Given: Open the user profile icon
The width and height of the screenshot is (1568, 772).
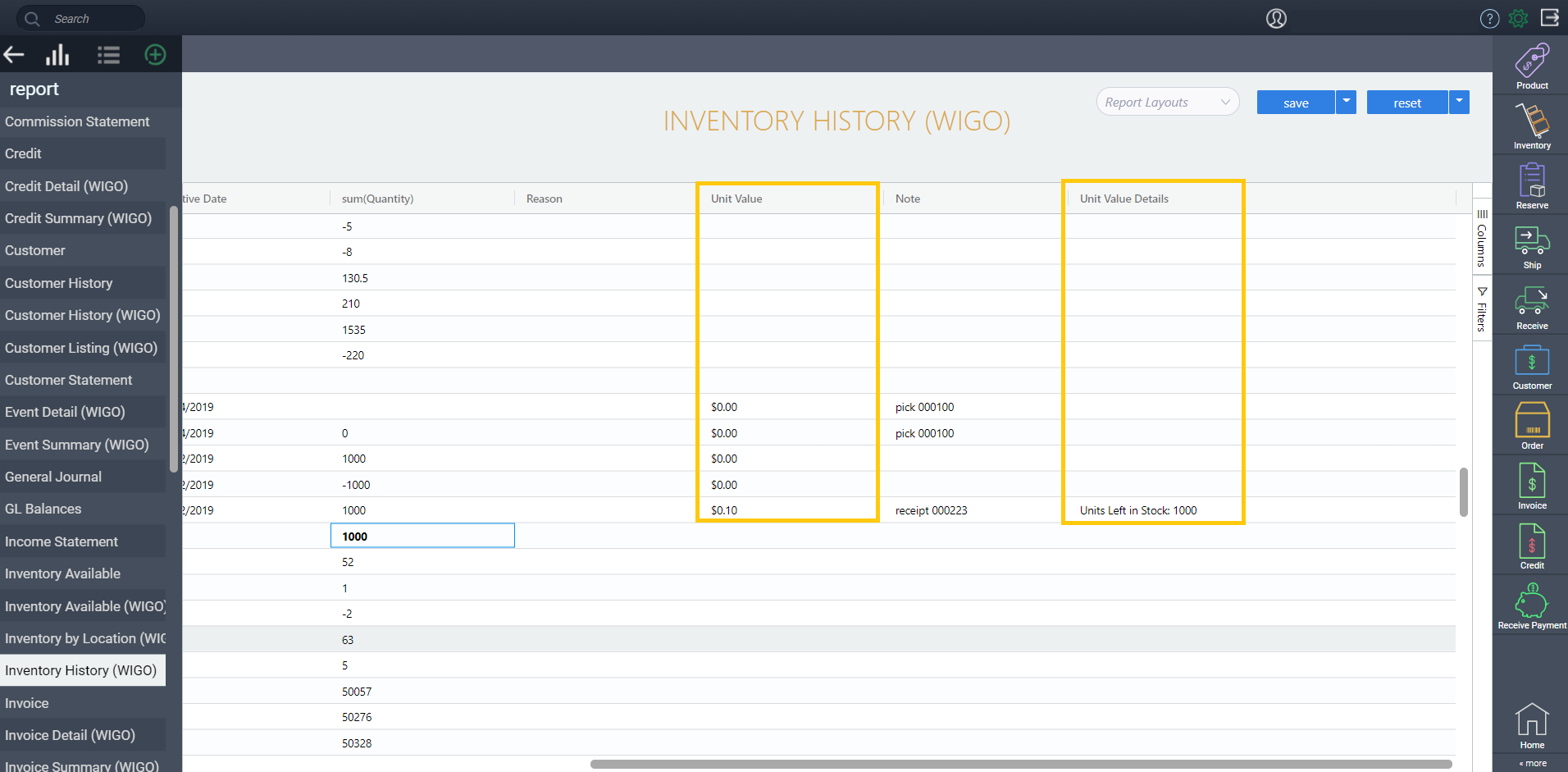Looking at the screenshot, I should pos(1276,18).
